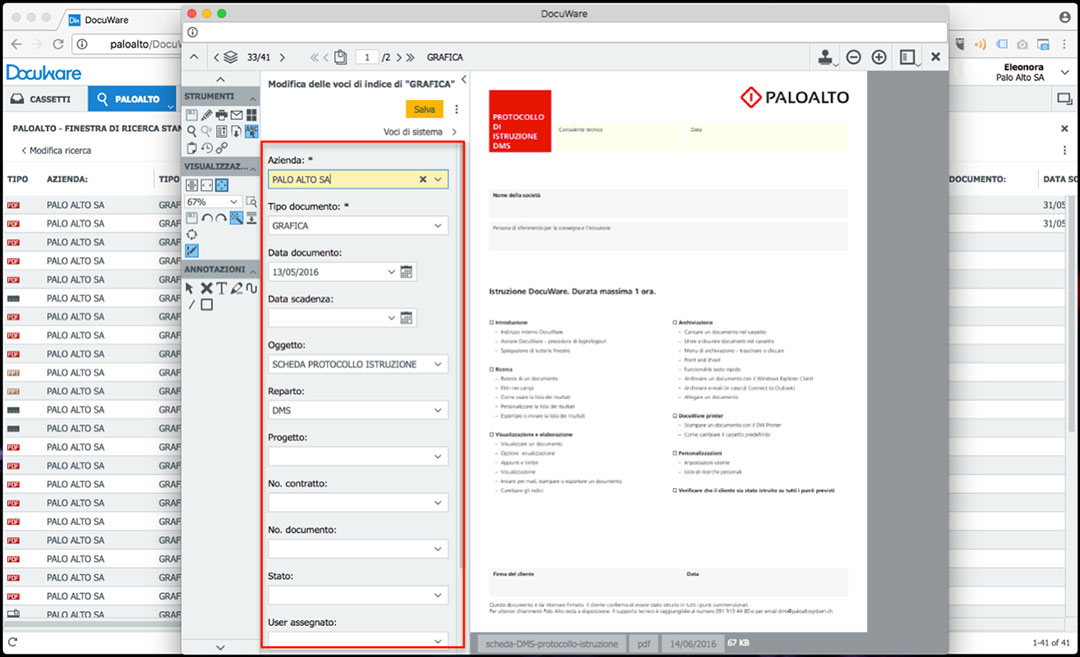
Task: Toggle the highlighted annotation edit pencil button
Action: 191,251
